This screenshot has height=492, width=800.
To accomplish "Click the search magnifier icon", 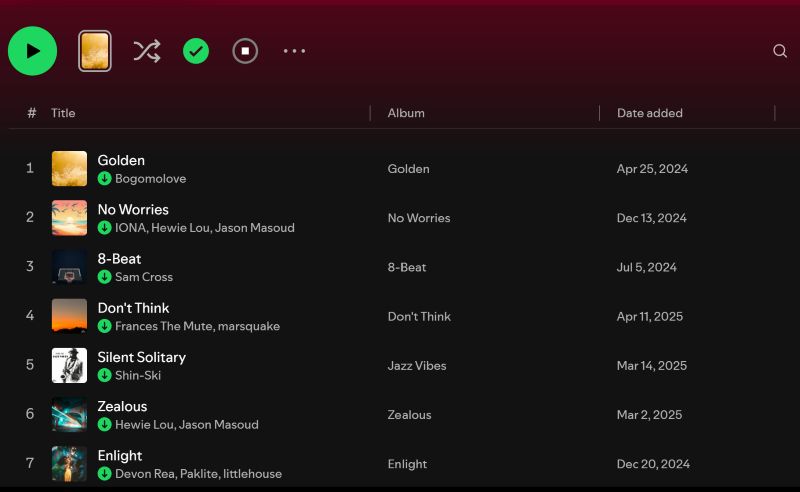I will point(780,51).
